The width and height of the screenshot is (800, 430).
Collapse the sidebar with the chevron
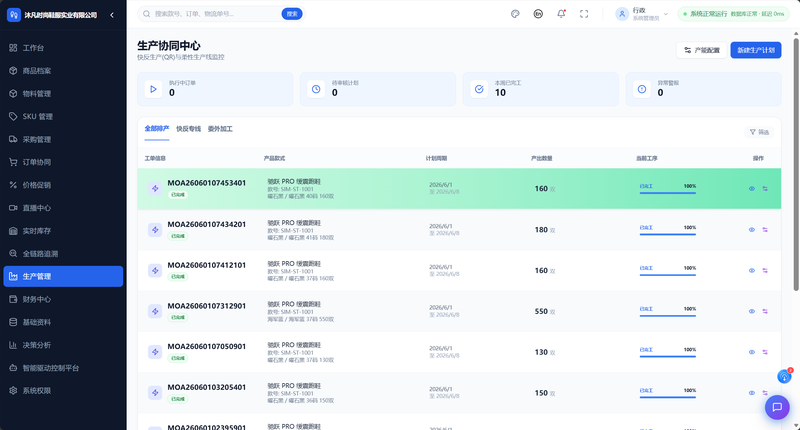[x=112, y=15]
